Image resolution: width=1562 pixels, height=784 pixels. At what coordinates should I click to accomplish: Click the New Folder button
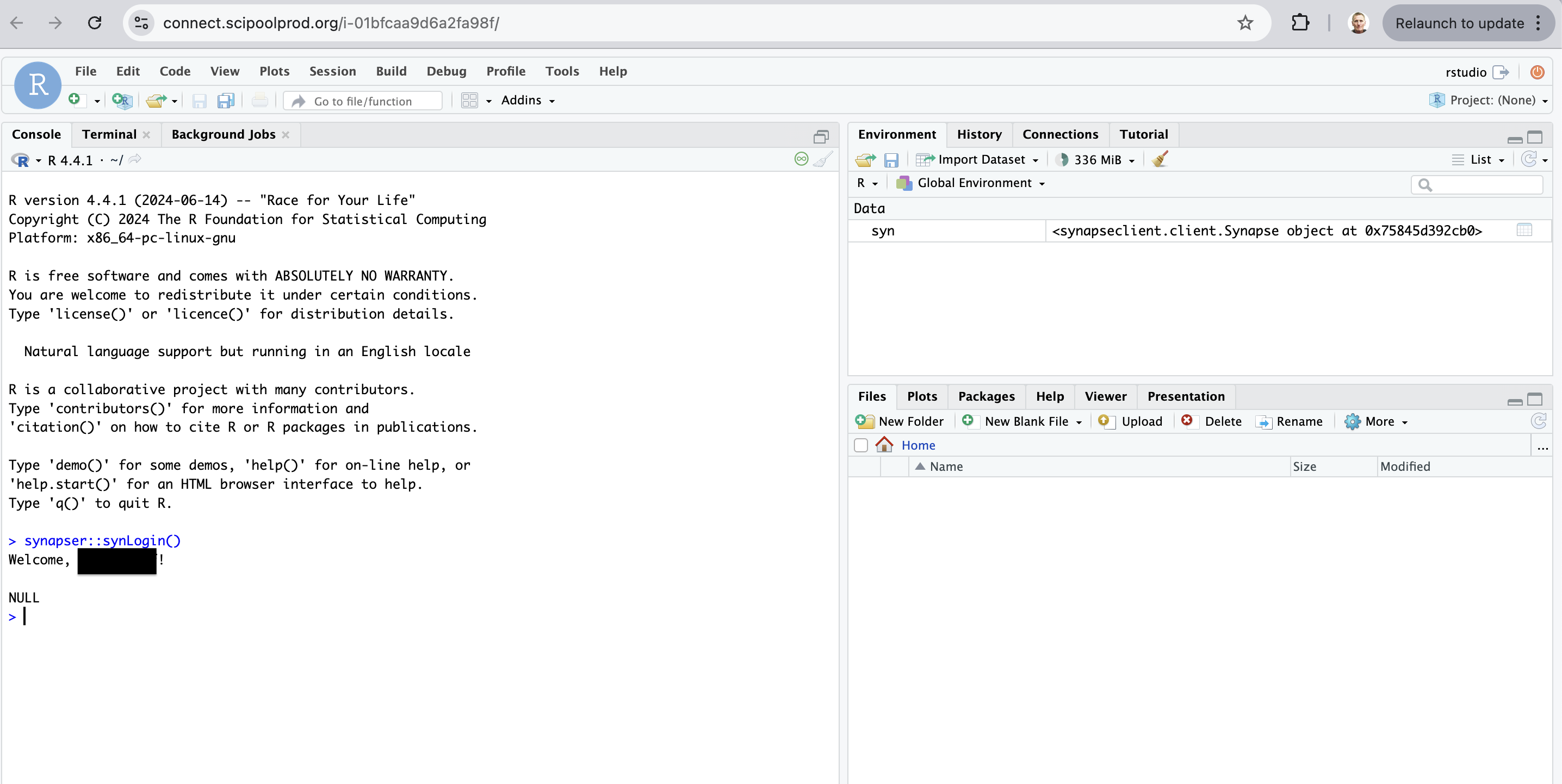901,421
